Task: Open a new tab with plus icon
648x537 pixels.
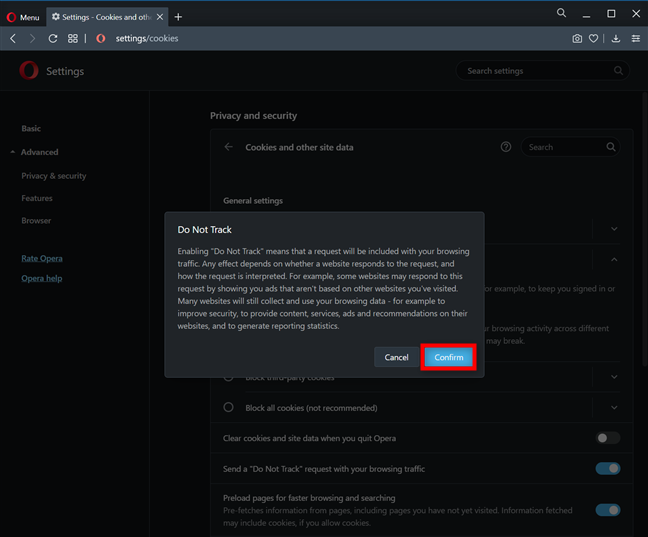Action: pyautogui.click(x=178, y=17)
